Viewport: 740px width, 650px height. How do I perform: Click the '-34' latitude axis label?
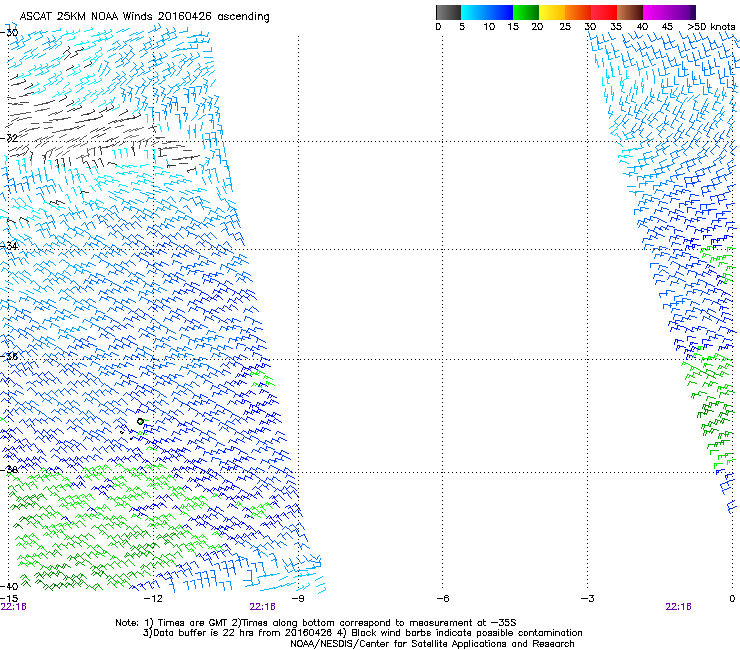(x=9, y=246)
